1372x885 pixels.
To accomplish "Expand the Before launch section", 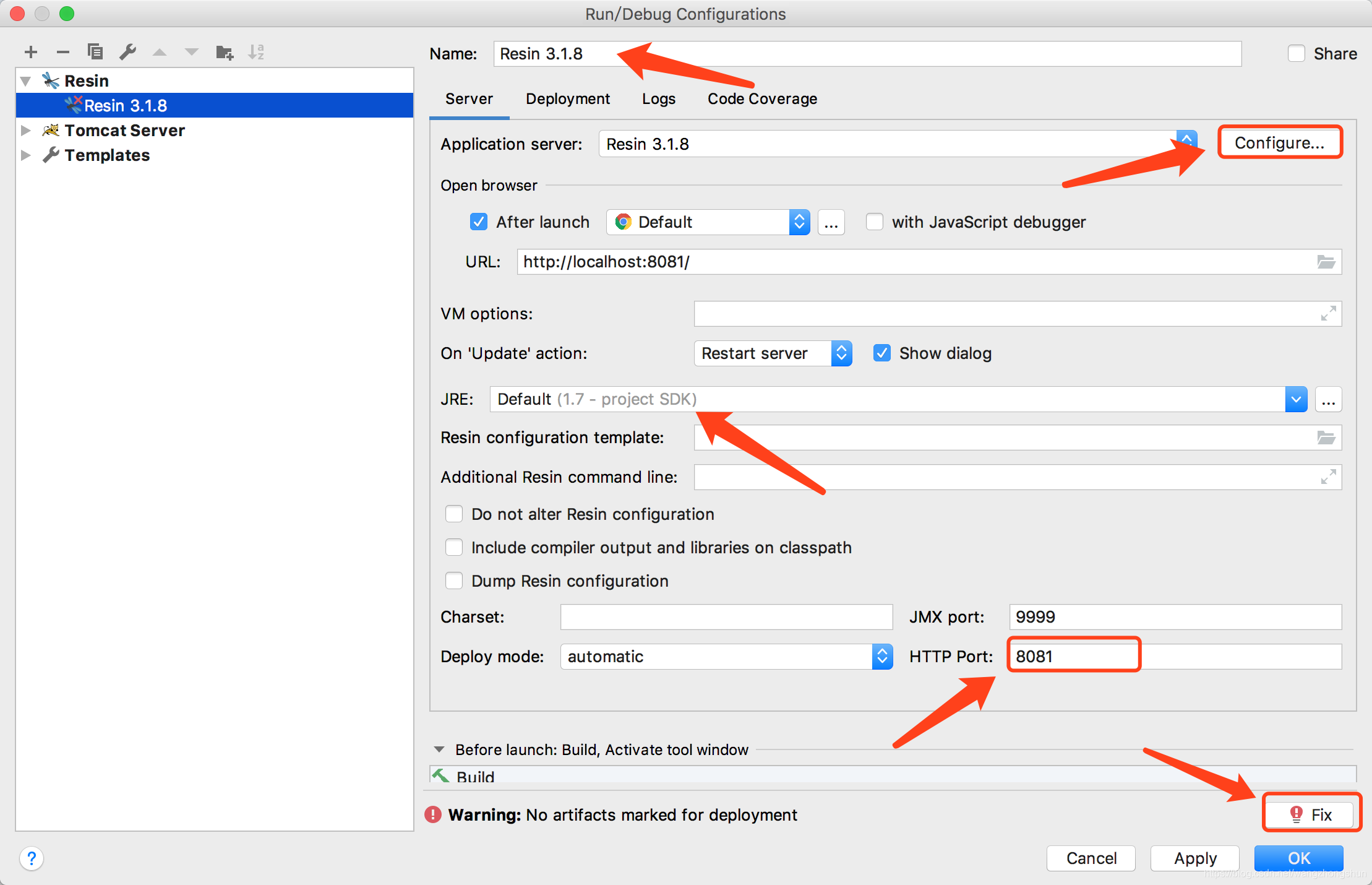I will [442, 749].
